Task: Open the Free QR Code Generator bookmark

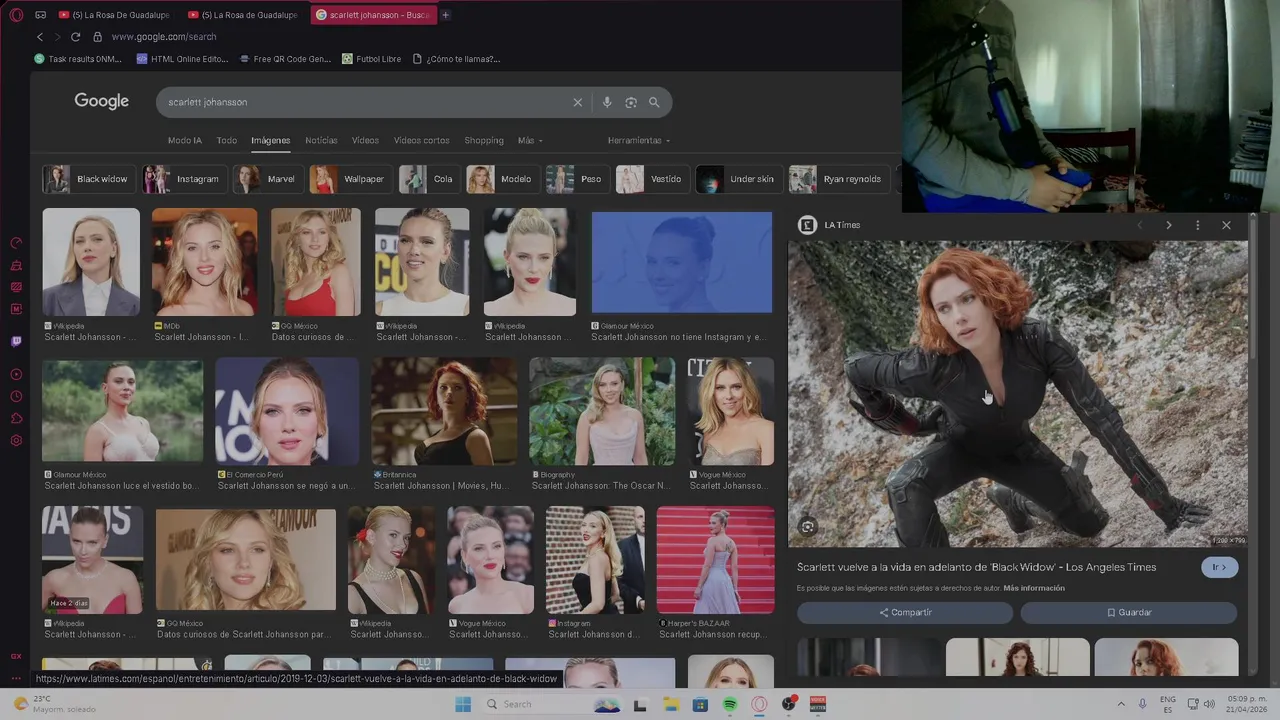Action: (285, 59)
